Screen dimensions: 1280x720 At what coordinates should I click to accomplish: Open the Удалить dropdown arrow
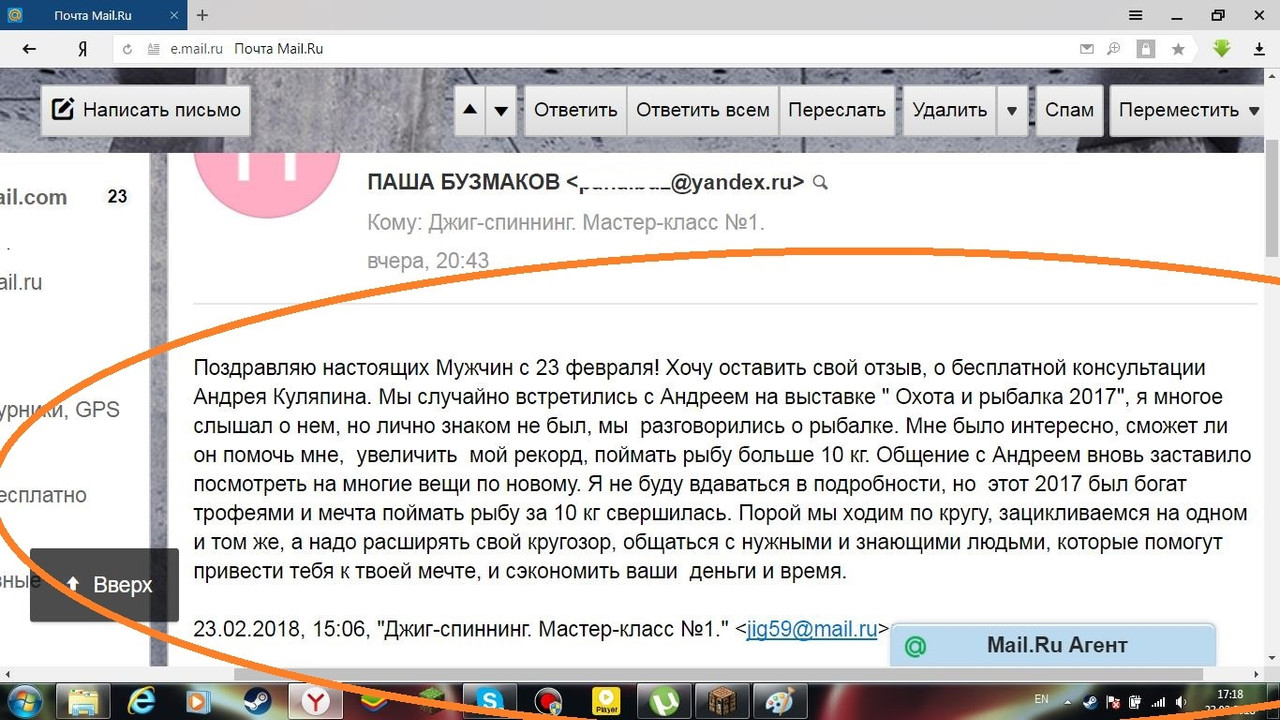[1012, 110]
